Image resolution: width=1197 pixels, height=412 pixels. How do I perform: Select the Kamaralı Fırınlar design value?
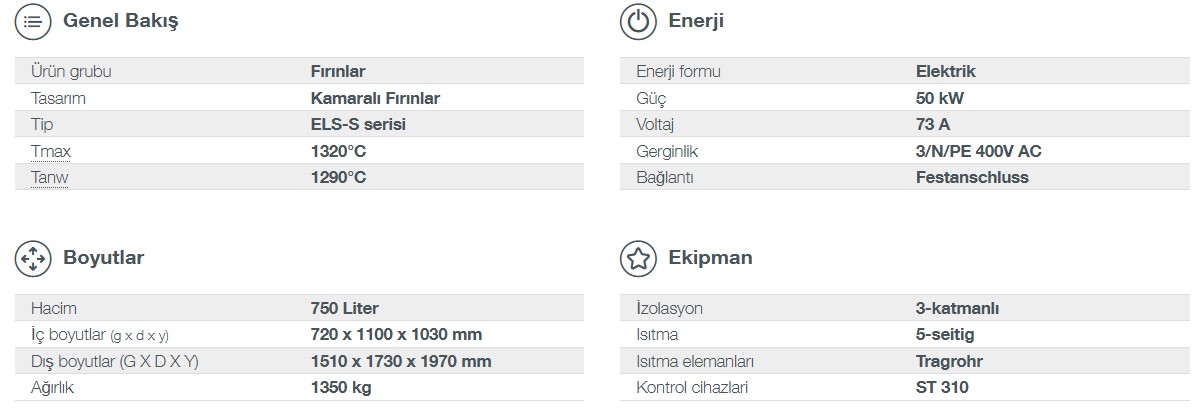(376, 98)
